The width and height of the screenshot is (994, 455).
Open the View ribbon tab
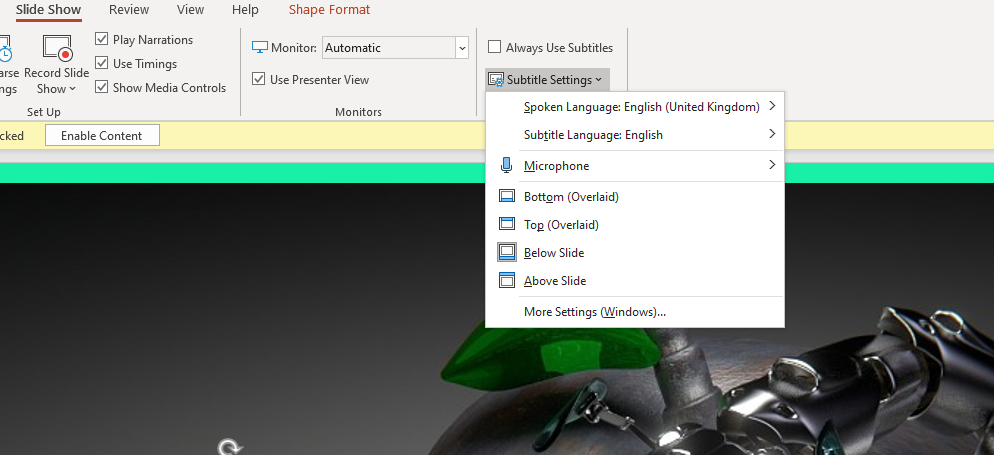pos(191,10)
